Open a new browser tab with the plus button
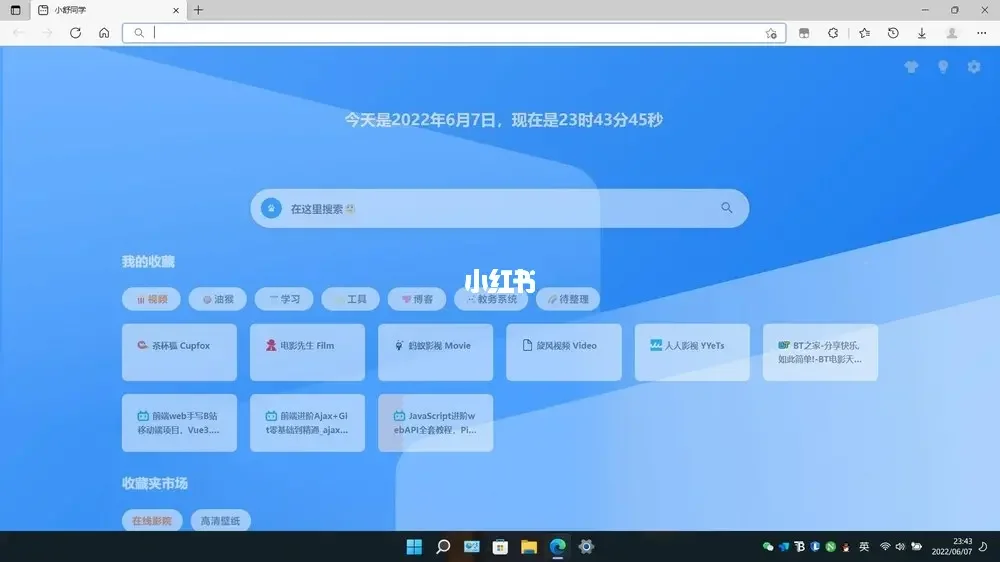Screen dimensions: 1000x562 point(198,10)
